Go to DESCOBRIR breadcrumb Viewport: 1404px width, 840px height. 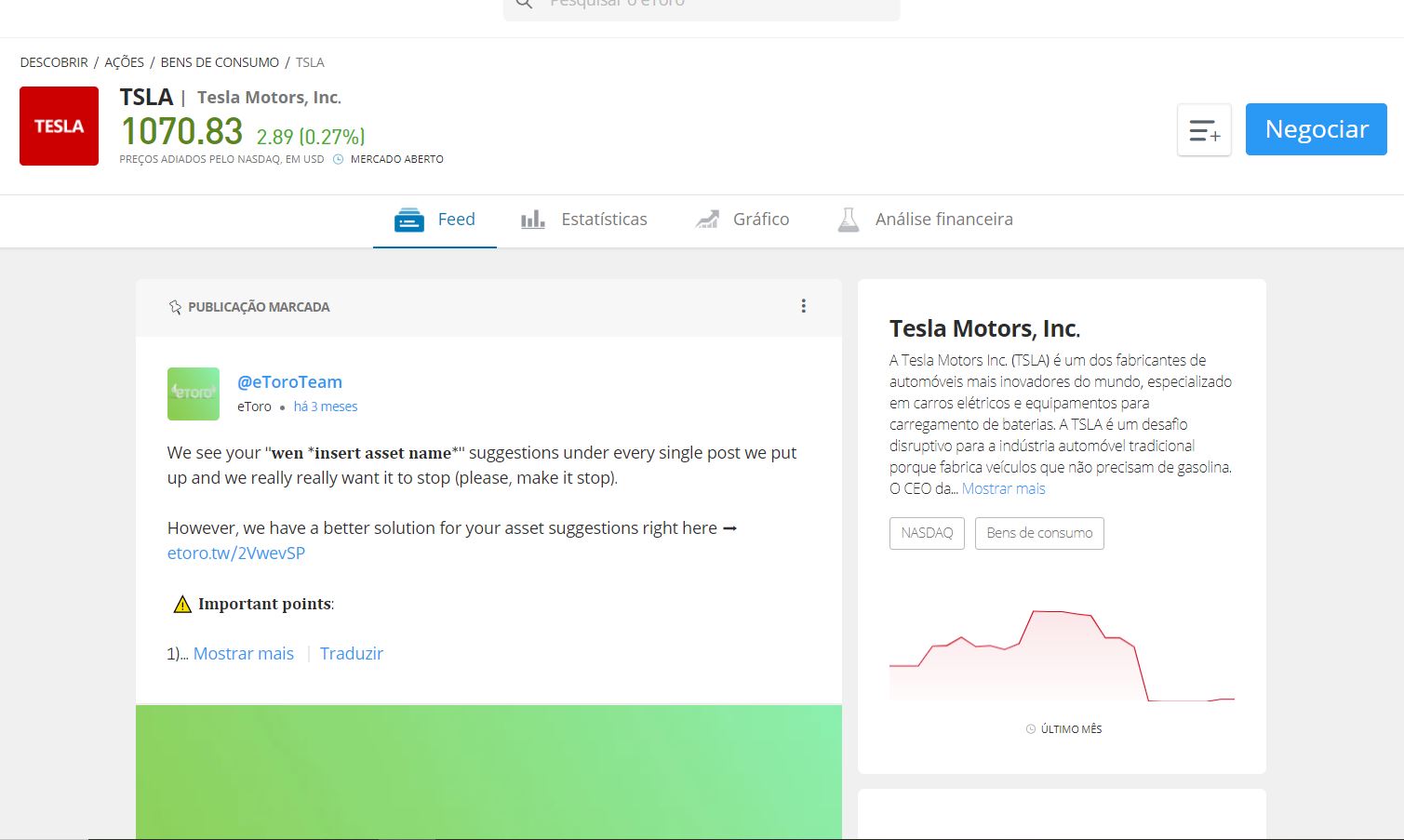(54, 62)
